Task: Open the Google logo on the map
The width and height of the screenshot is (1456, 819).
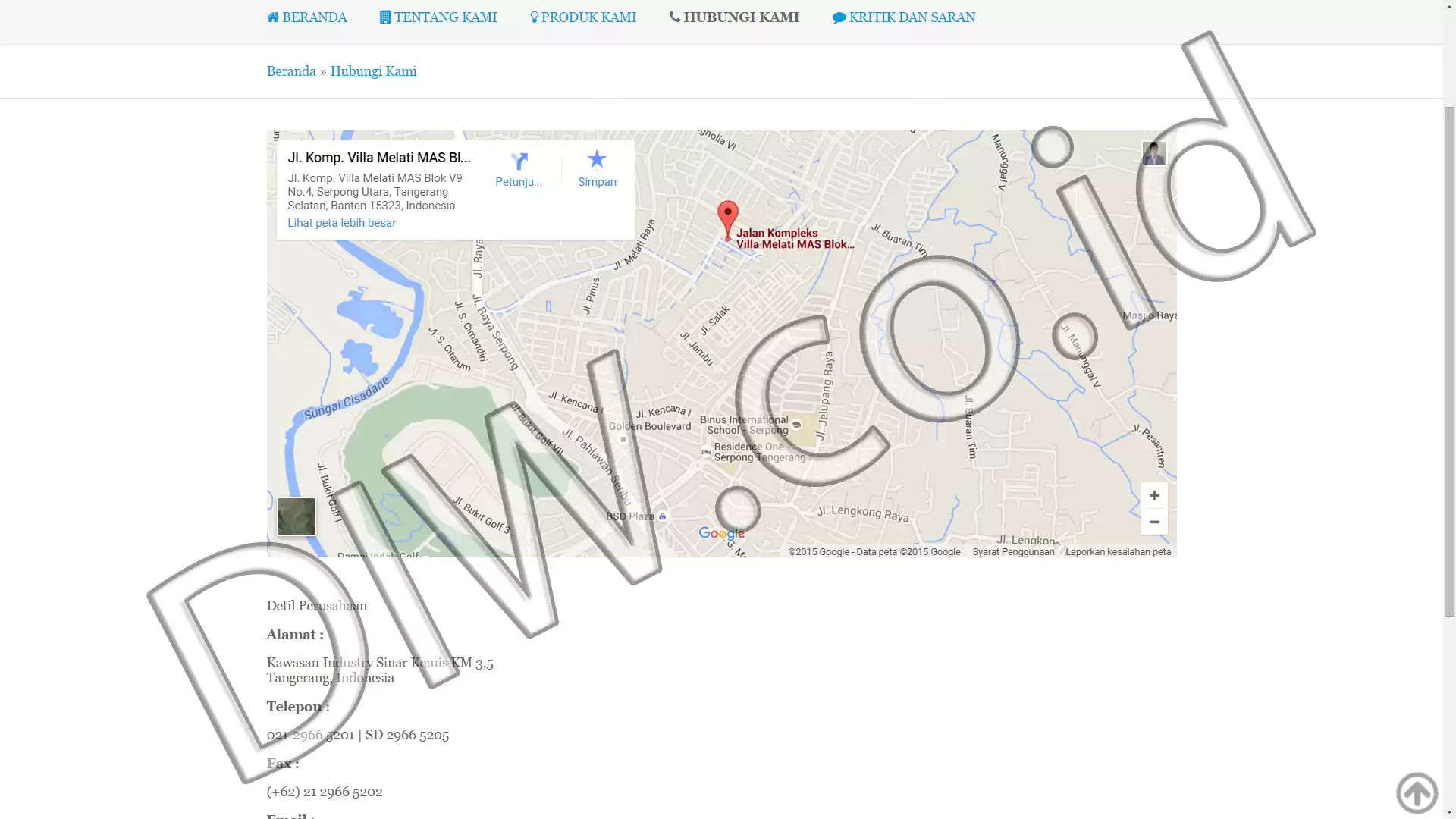Action: tap(721, 534)
